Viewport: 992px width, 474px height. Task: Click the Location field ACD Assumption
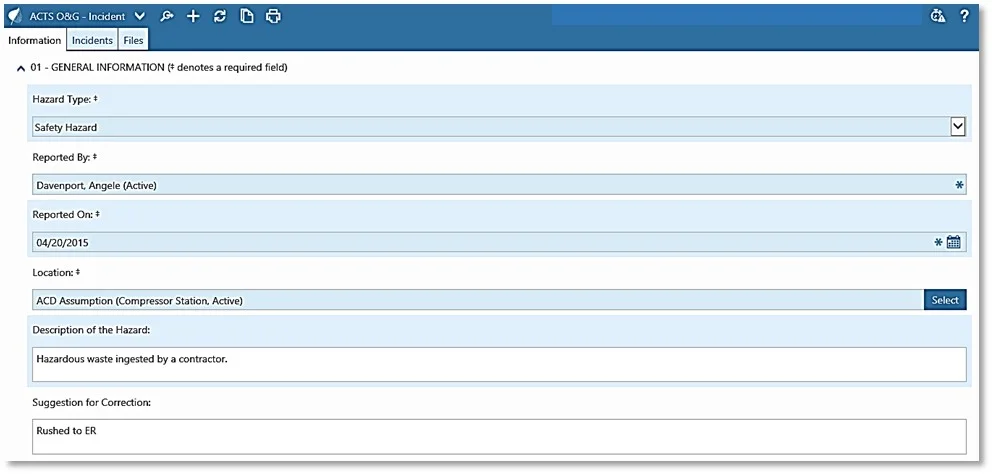pos(478,300)
